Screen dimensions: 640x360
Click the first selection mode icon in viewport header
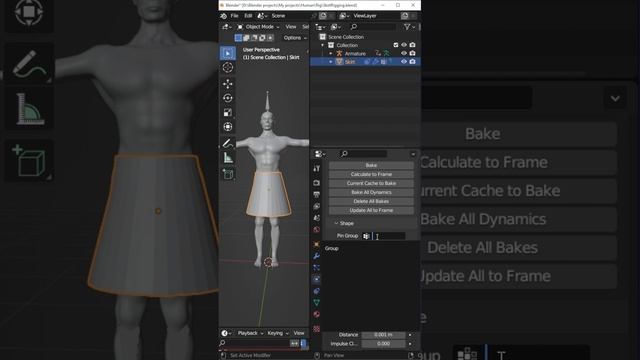[238, 38]
